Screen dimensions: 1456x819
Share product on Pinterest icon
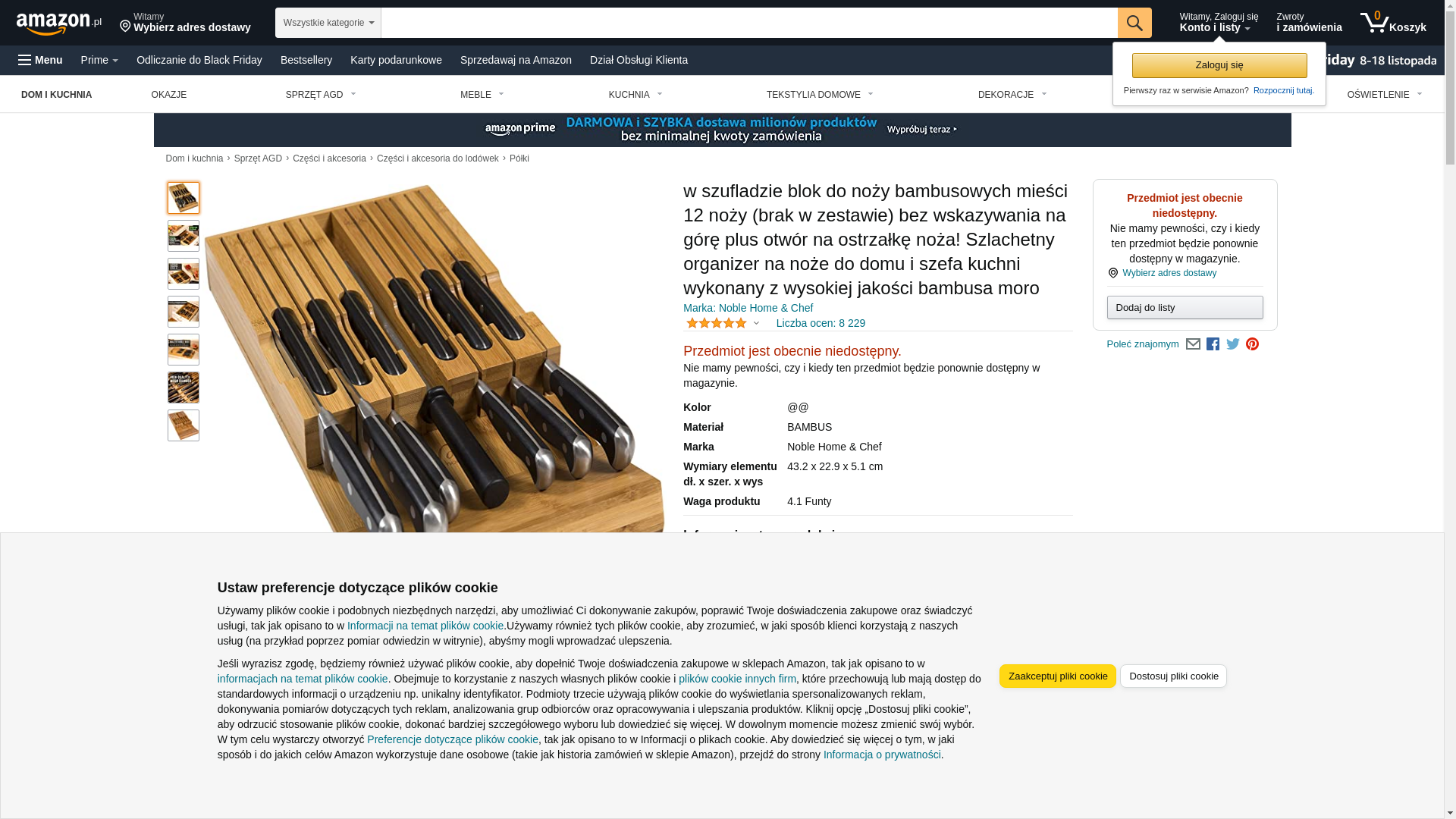[1252, 344]
